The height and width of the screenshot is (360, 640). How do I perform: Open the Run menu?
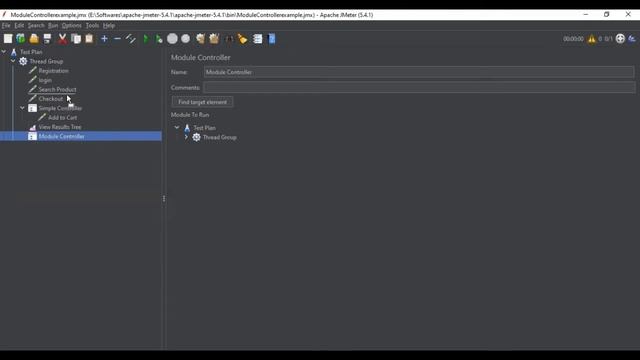[53, 25]
